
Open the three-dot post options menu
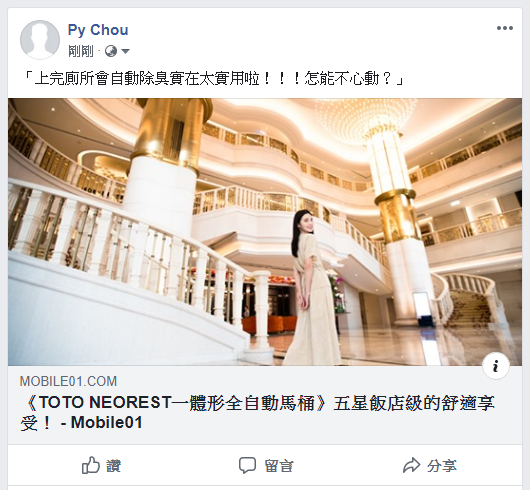coord(505,28)
